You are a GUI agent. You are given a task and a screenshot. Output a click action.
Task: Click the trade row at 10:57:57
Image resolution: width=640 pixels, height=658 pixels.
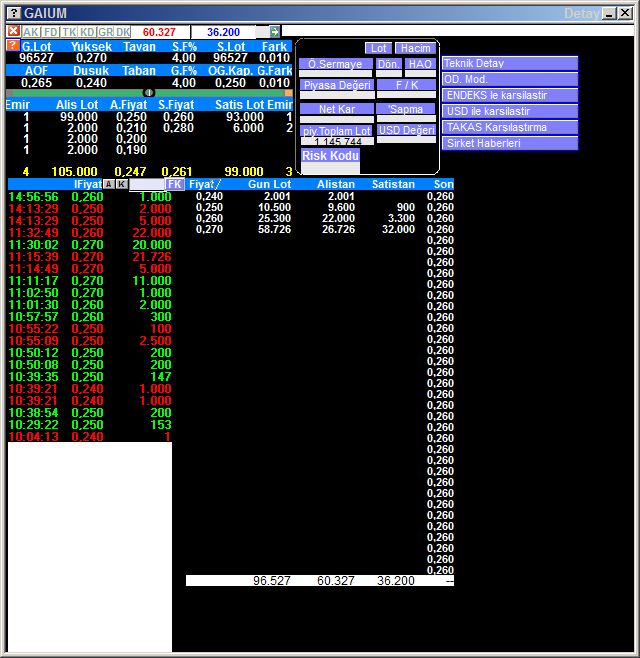pyautogui.click(x=90, y=316)
